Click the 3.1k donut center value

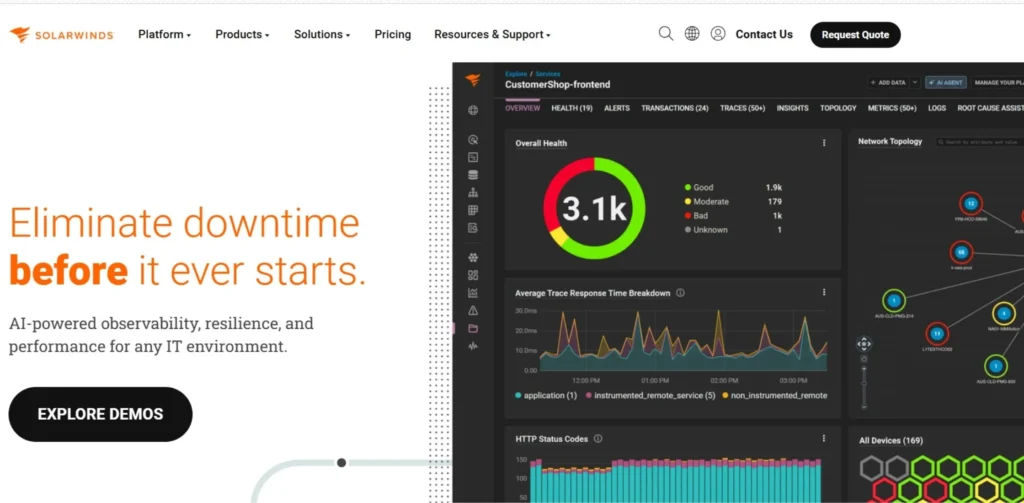click(594, 208)
